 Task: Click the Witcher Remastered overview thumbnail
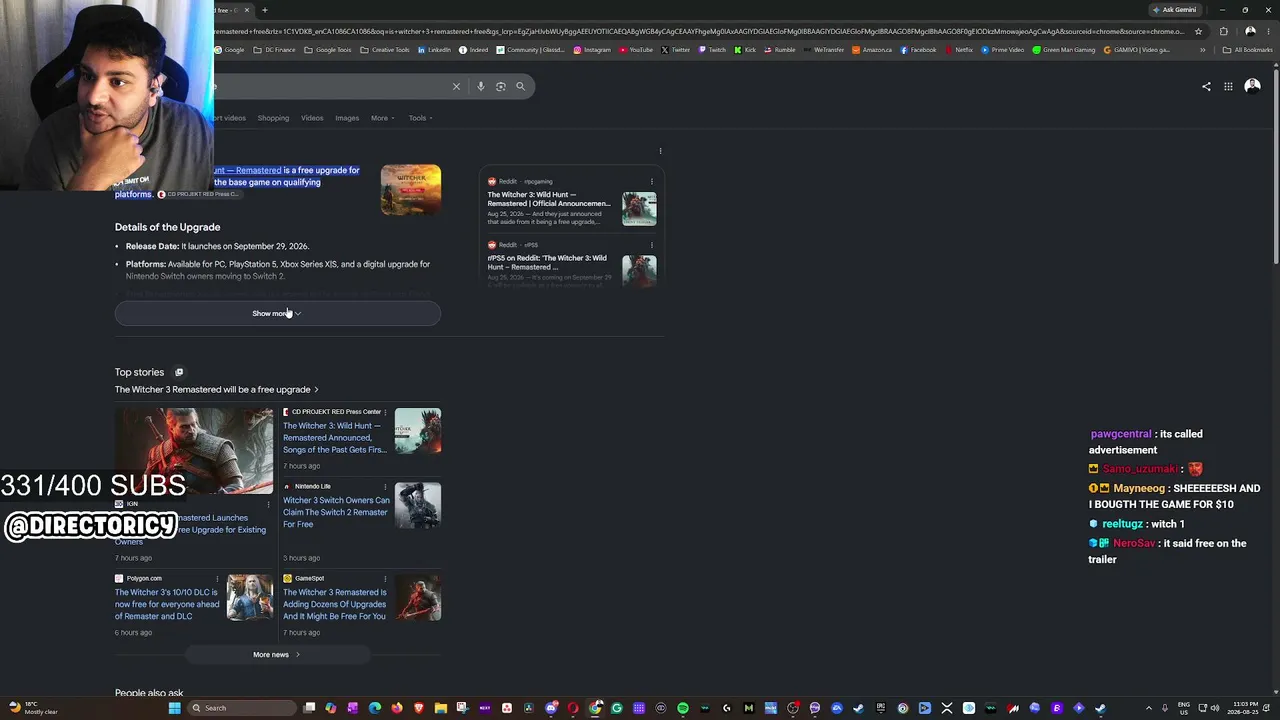(411, 190)
